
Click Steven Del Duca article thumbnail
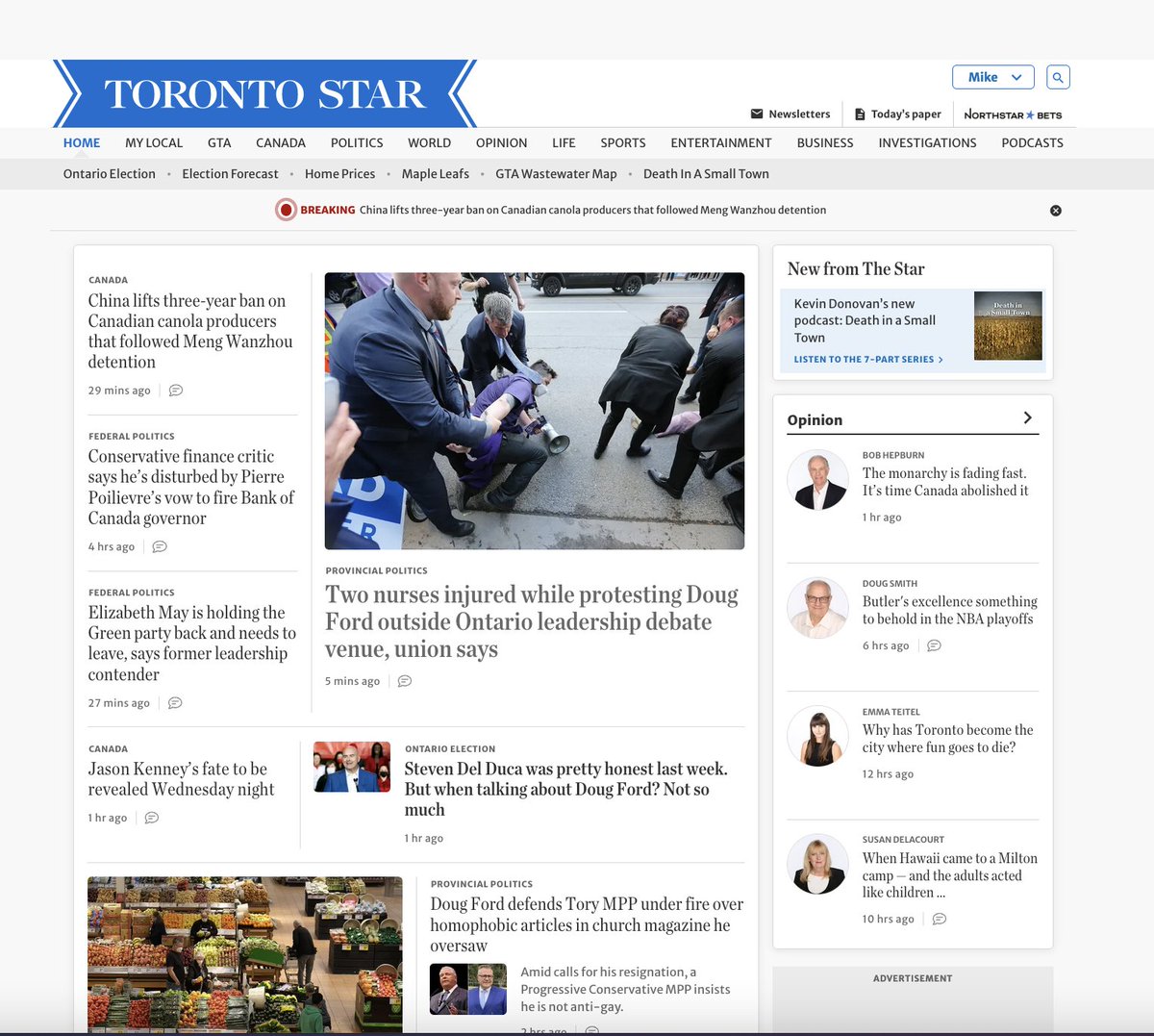(x=352, y=767)
